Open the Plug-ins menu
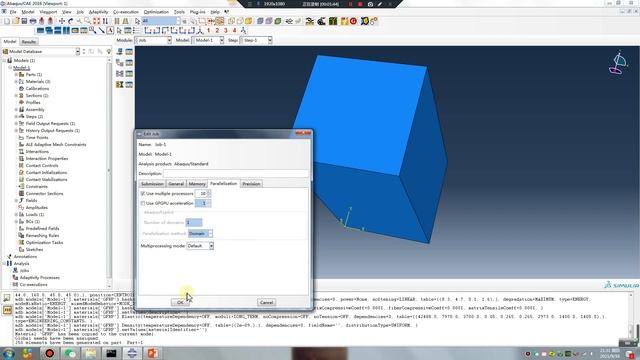This screenshot has height=360, width=640. point(198,12)
